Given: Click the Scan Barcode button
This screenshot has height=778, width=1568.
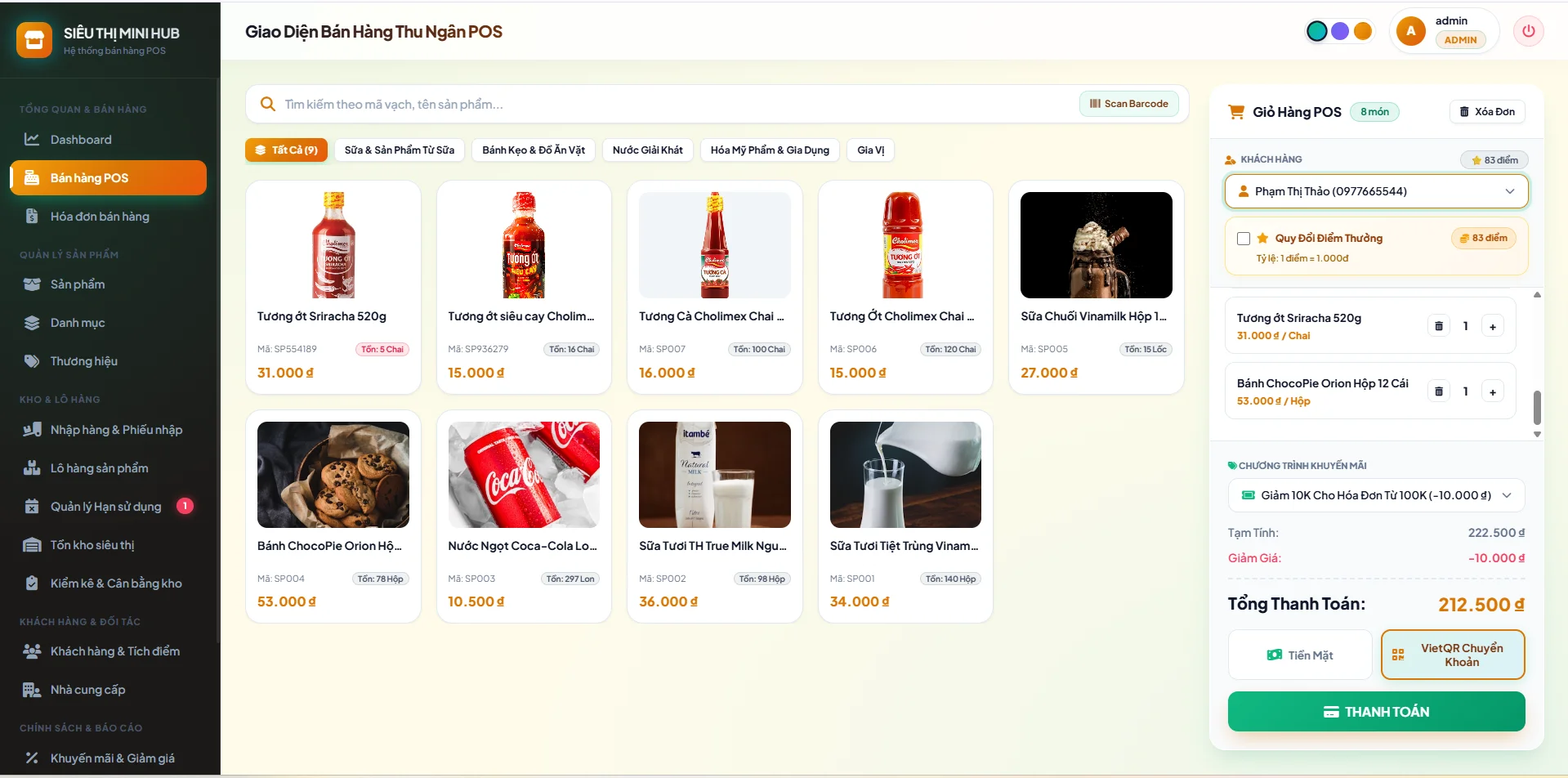Looking at the screenshot, I should click(x=1128, y=104).
